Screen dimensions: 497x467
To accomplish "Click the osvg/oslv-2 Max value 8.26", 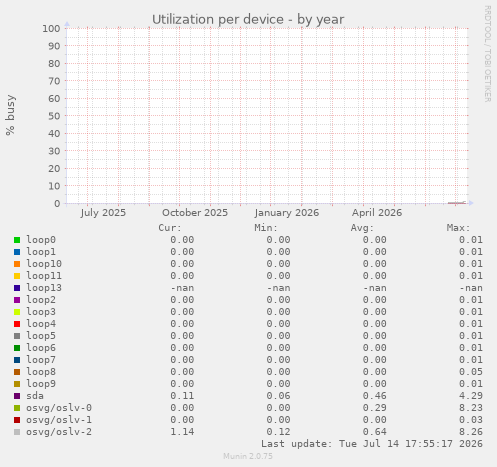I will [x=471, y=432].
